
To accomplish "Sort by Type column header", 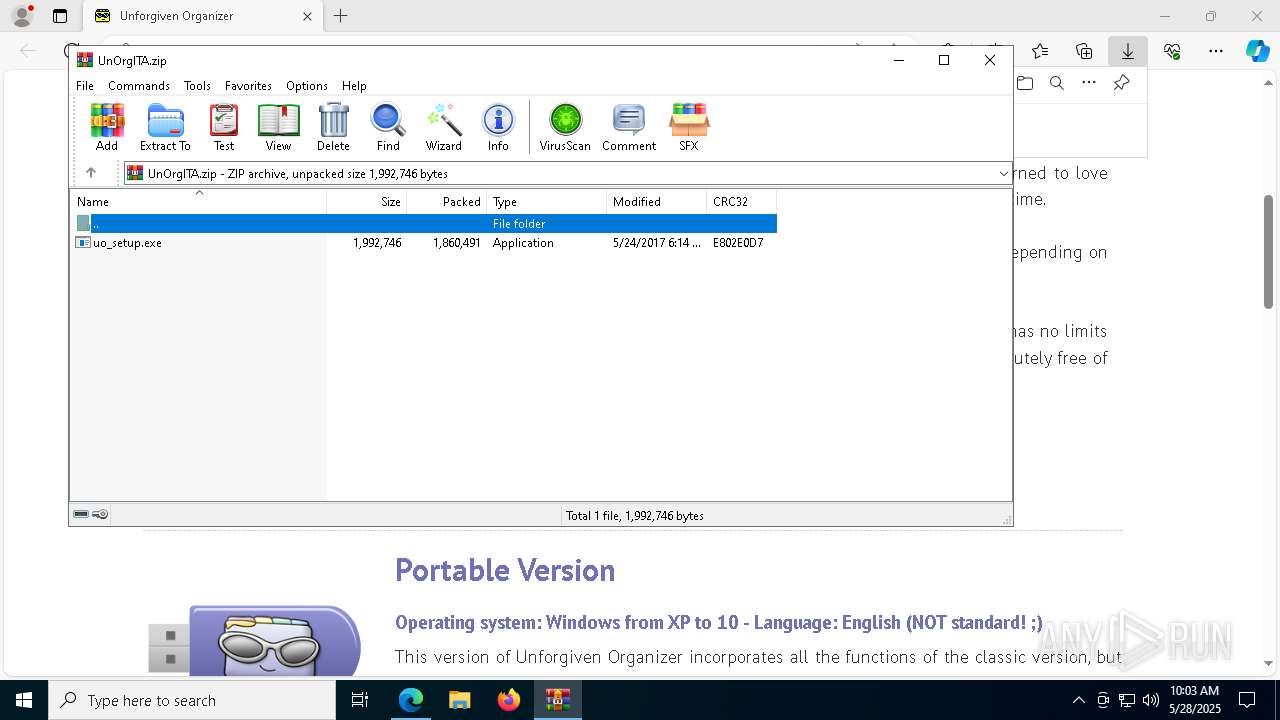I will 547,202.
